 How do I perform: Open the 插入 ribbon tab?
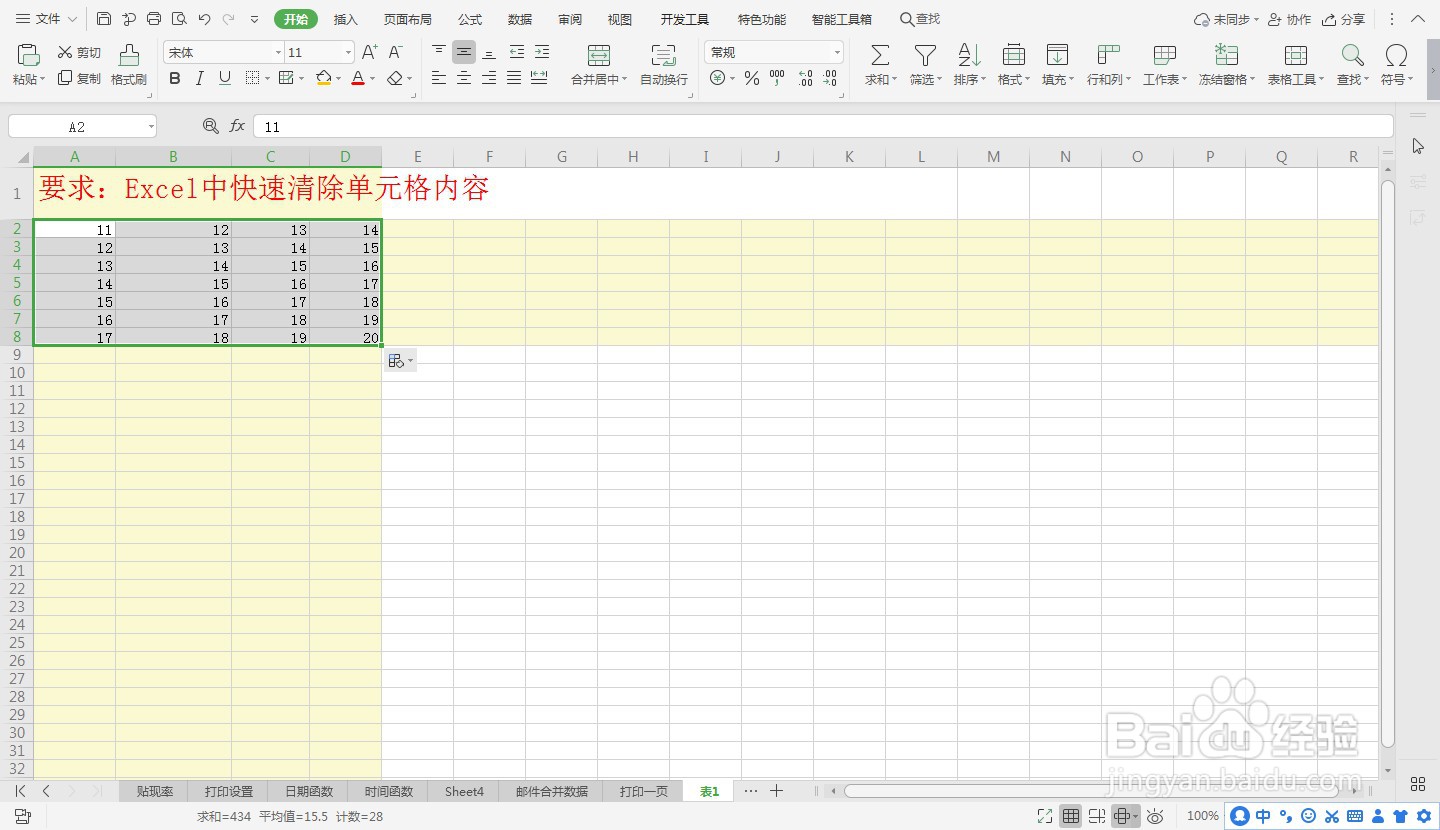(x=346, y=19)
